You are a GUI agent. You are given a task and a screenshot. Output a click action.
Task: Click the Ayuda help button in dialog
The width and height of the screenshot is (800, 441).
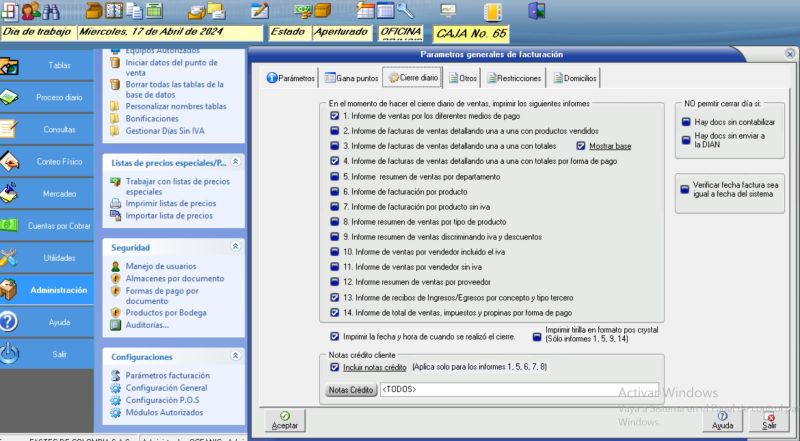coord(722,419)
